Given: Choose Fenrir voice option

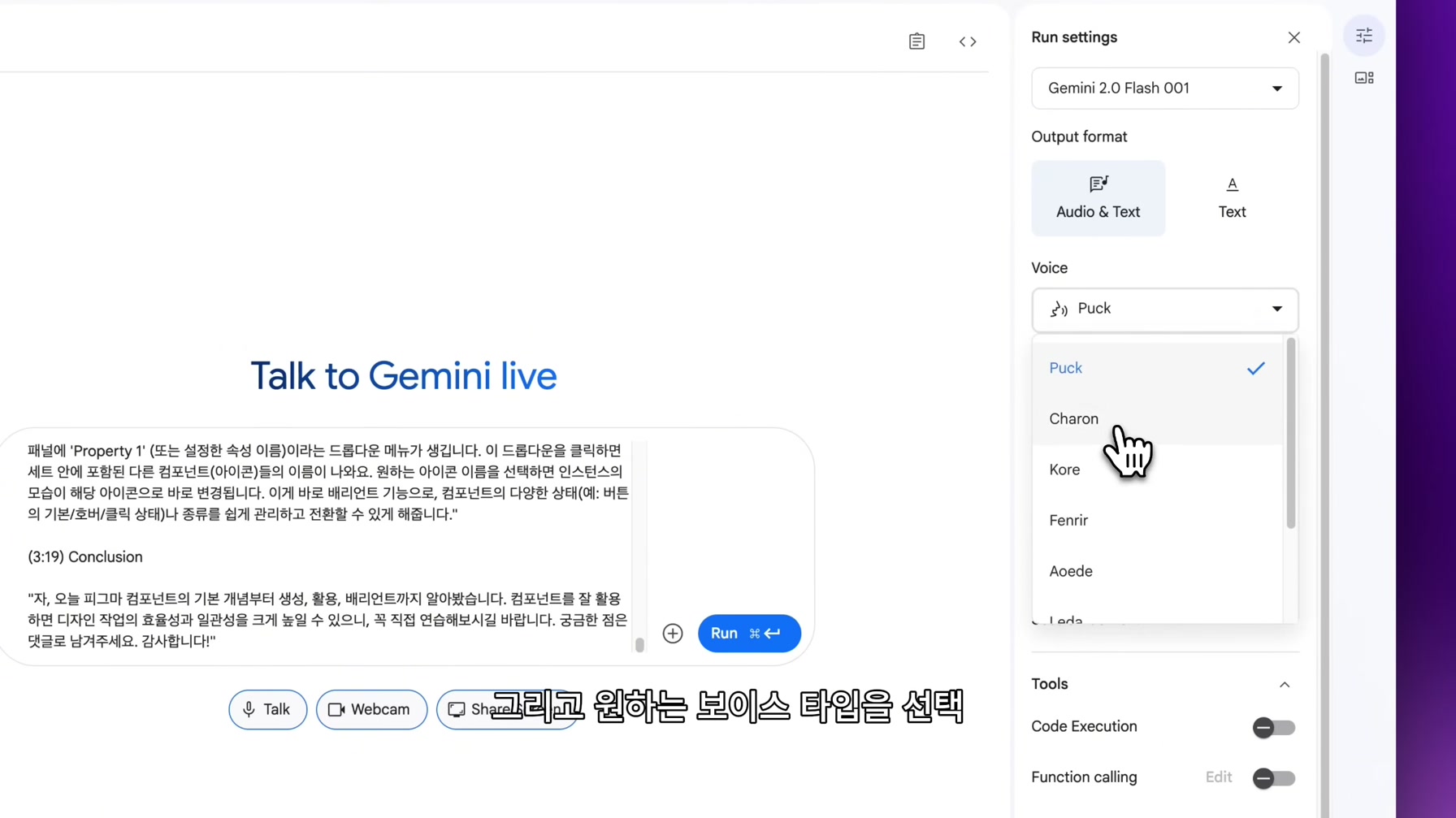Looking at the screenshot, I should tap(1157, 521).
